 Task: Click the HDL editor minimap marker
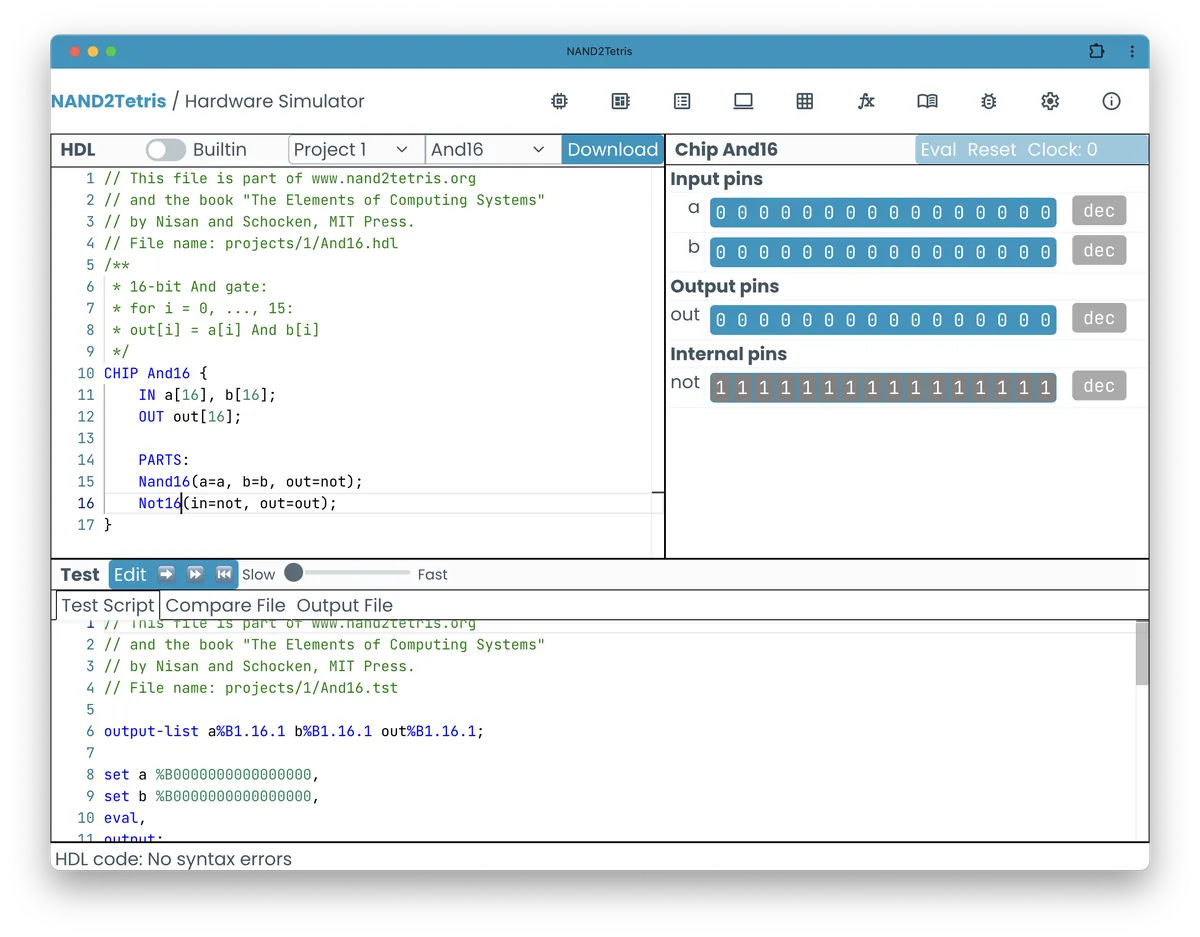(x=657, y=492)
